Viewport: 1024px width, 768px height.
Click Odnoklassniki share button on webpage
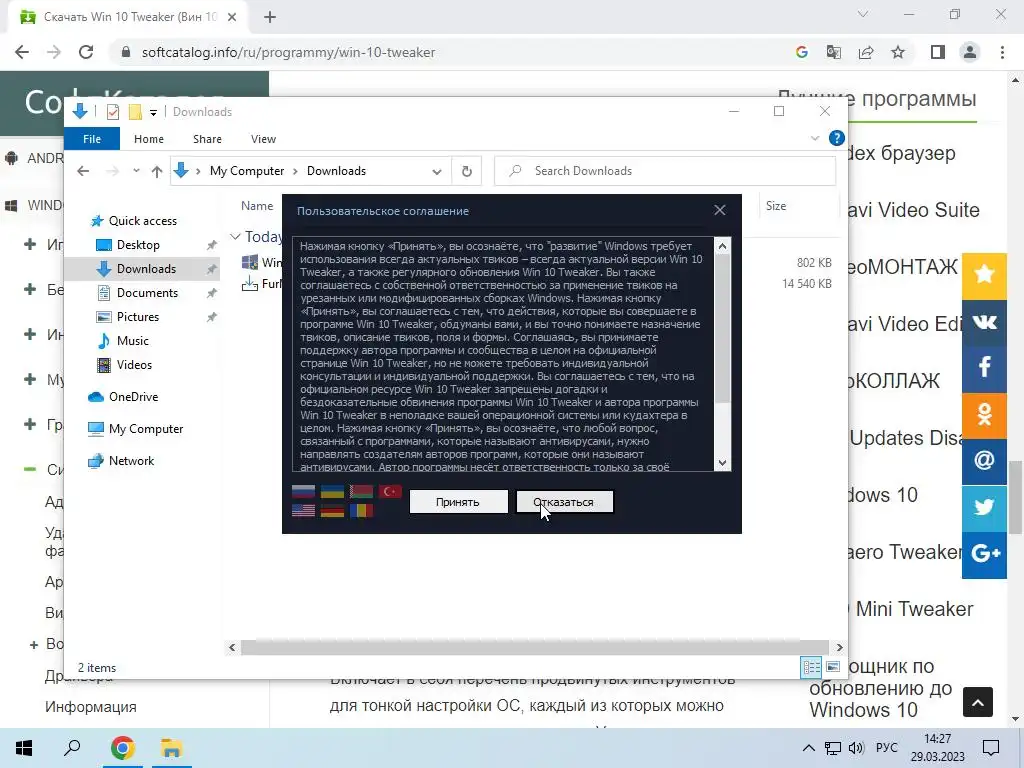[984, 415]
